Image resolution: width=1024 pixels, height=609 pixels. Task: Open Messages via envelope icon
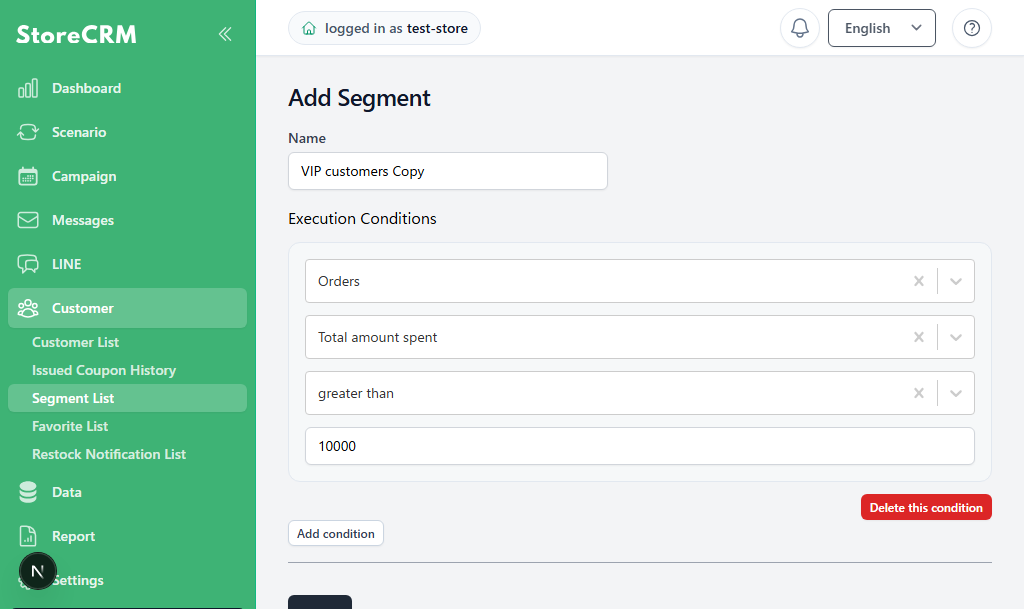28,220
